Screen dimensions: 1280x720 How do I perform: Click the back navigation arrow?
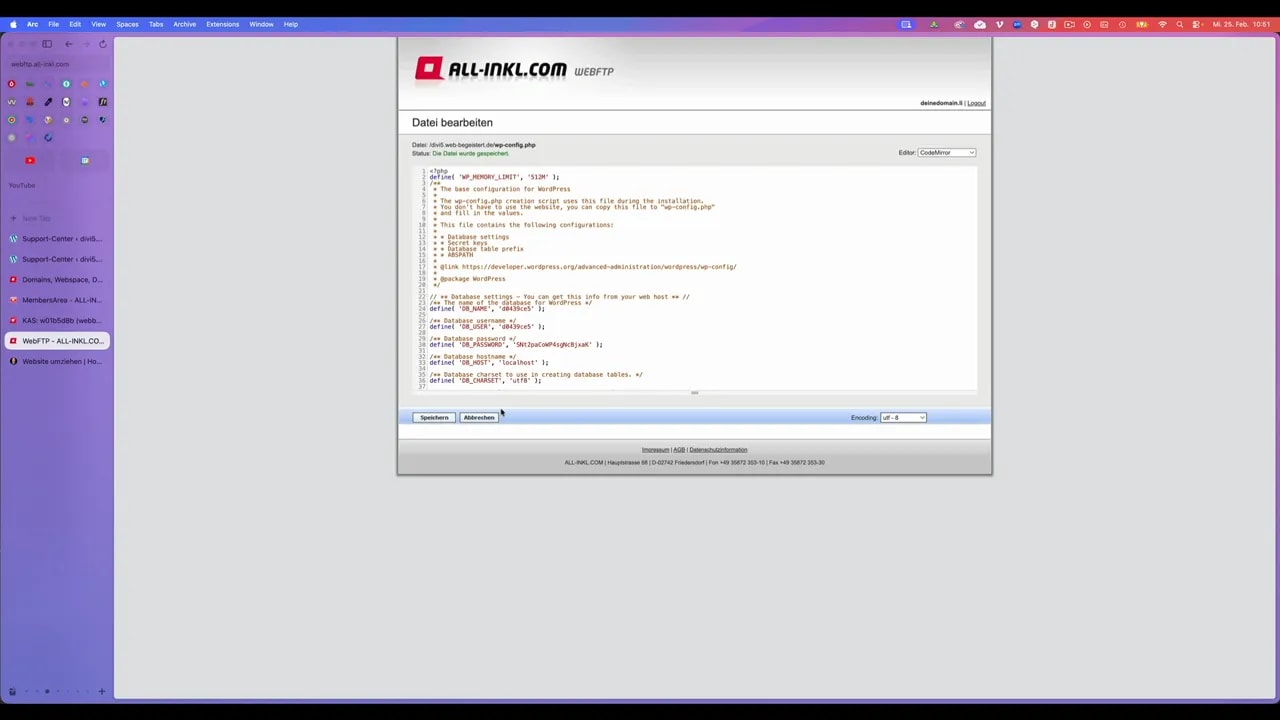click(x=68, y=44)
